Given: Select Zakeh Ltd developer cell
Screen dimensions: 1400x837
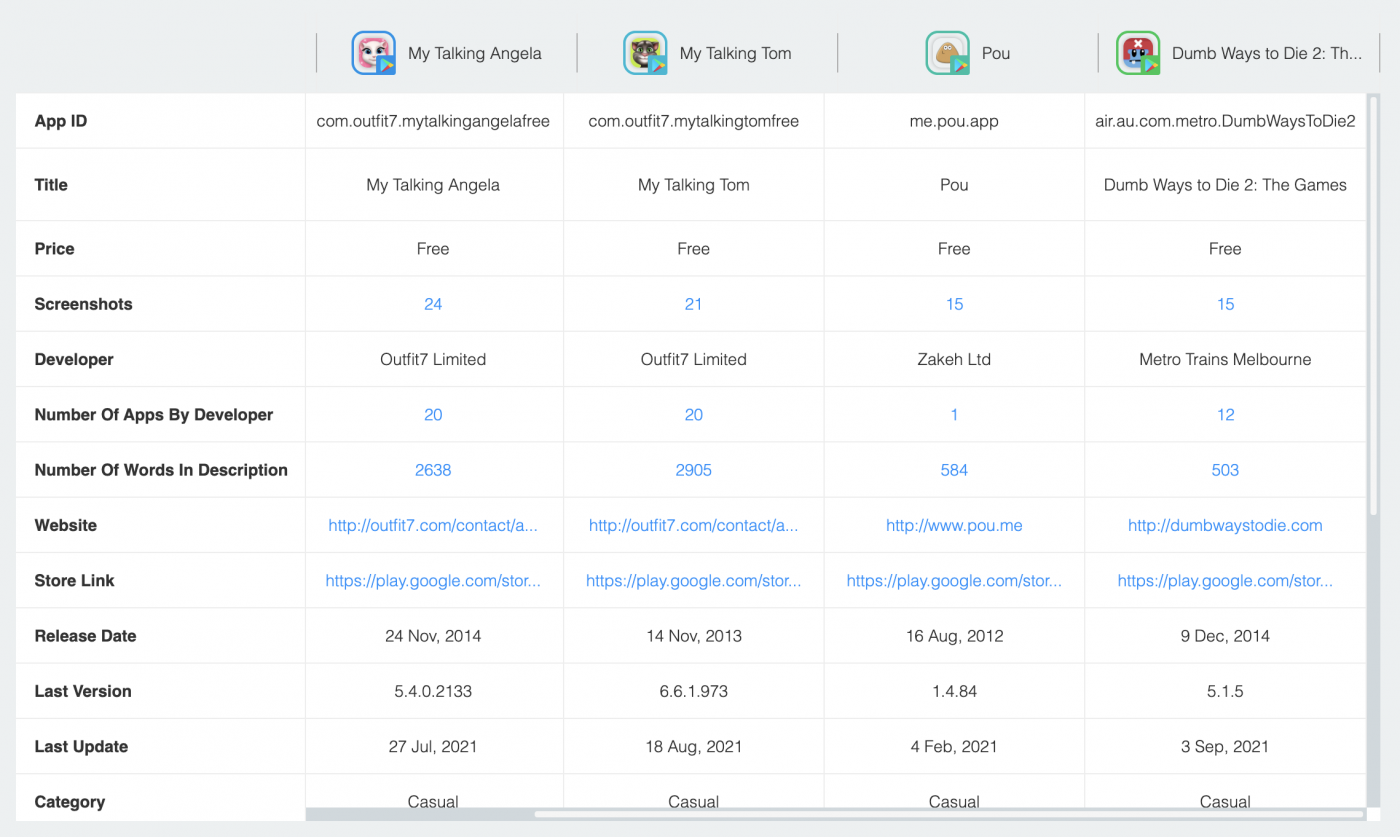Looking at the screenshot, I should (954, 360).
